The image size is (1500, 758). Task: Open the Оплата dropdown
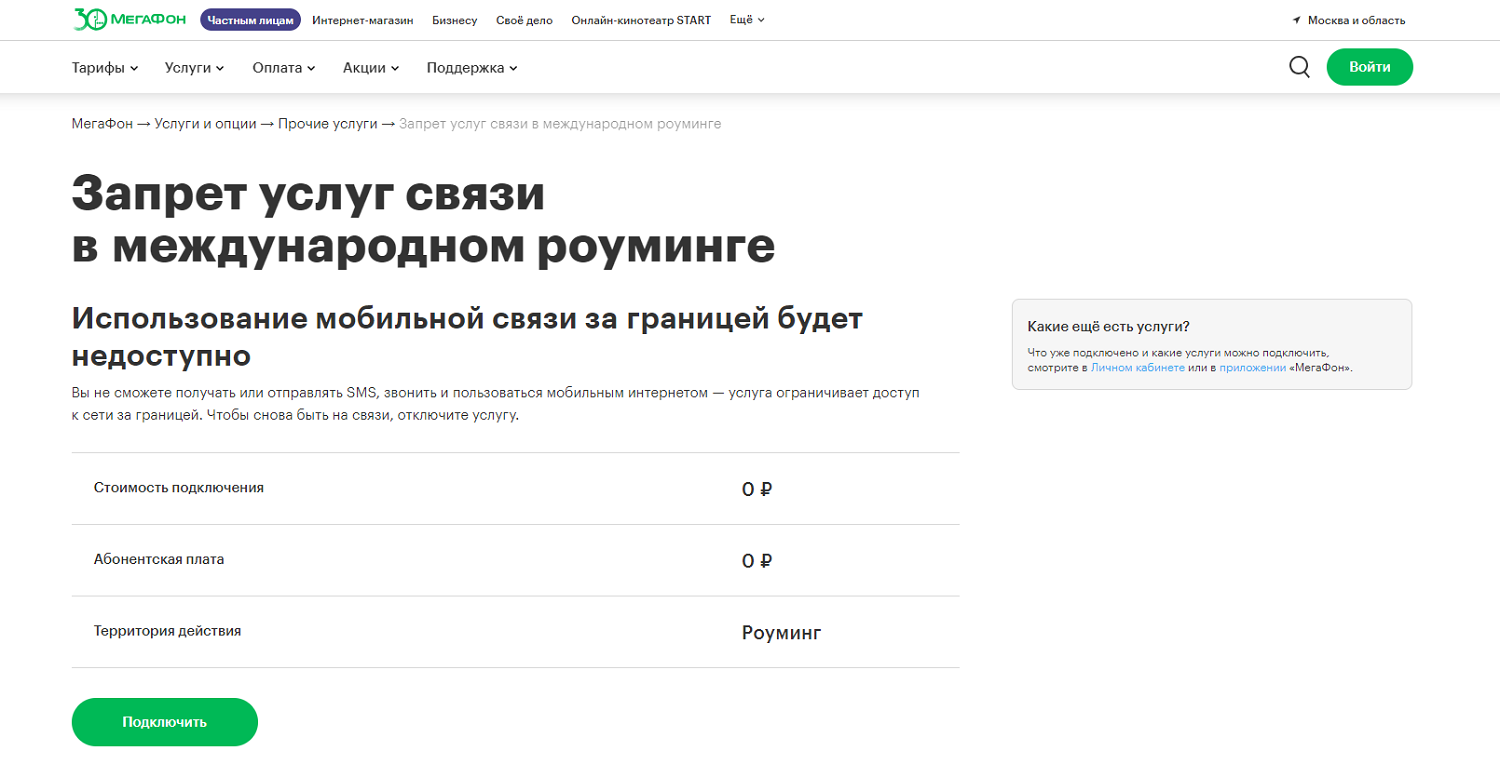(x=283, y=68)
